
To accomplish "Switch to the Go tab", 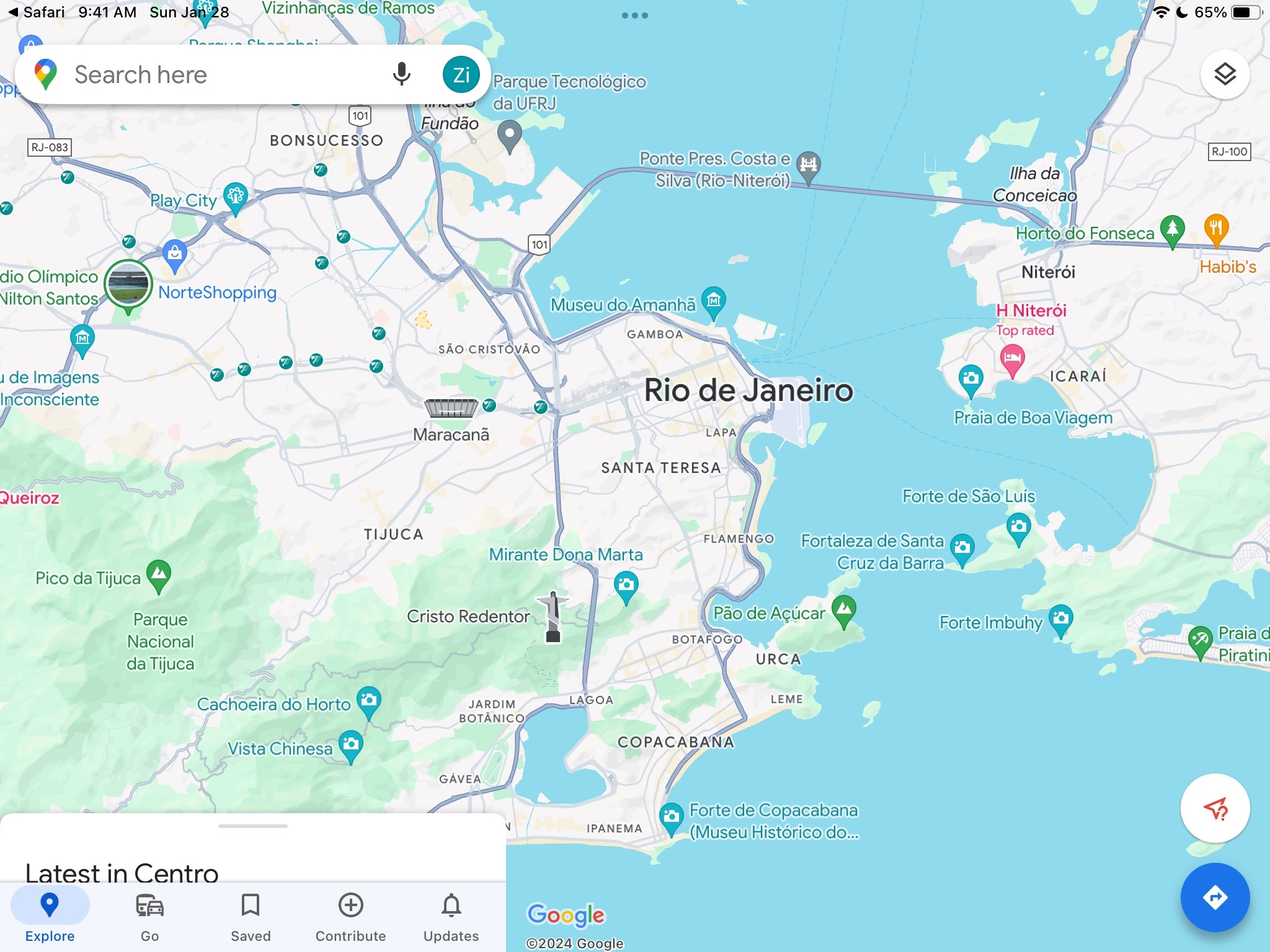I will pyautogui.click(x=149, y=917).
